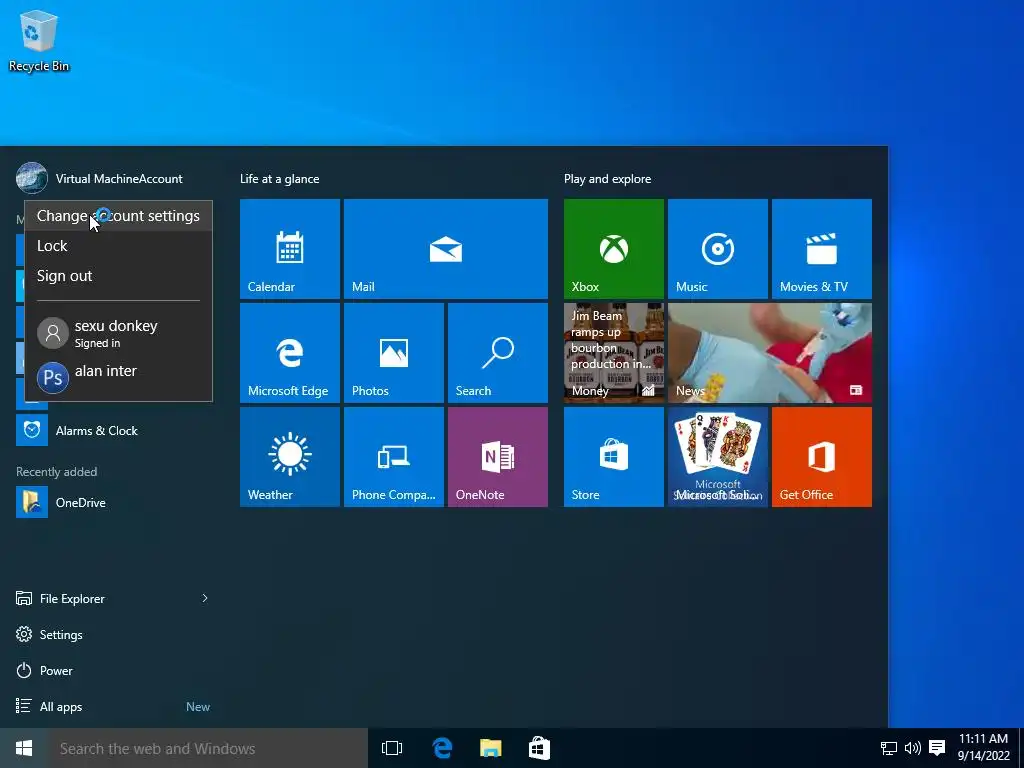
Task: Open the Calendar tile
Action: [x=289, y=249]
